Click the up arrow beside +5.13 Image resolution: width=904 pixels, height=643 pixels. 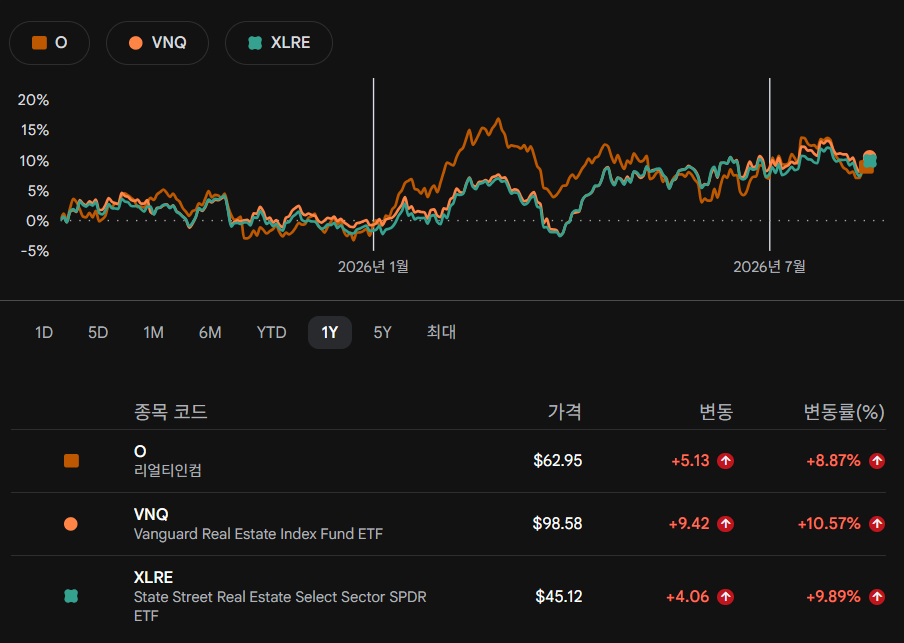coord(725,461)
